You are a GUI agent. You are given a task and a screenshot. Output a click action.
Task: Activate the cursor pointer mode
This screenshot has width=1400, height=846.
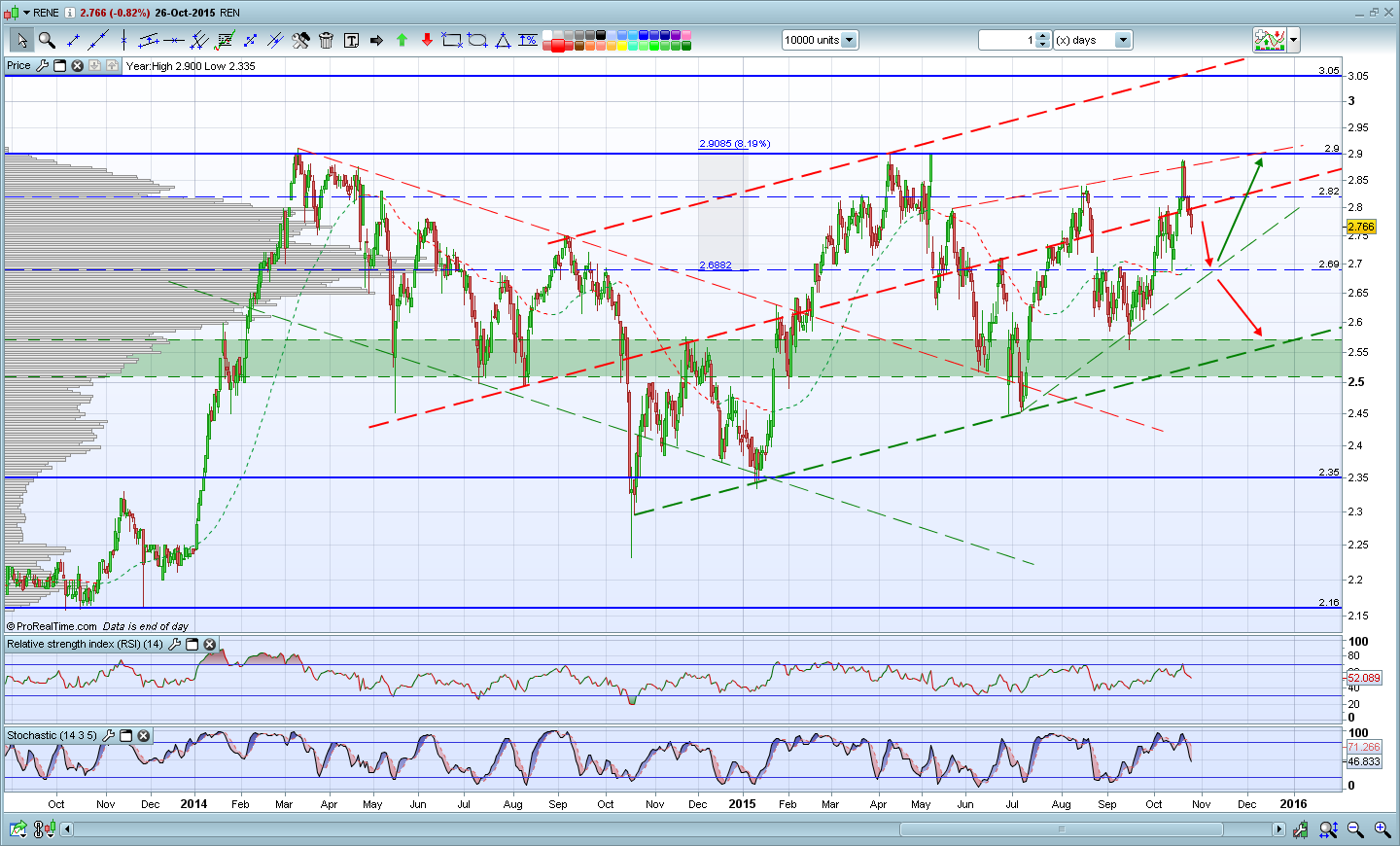(x=21, y=40)
